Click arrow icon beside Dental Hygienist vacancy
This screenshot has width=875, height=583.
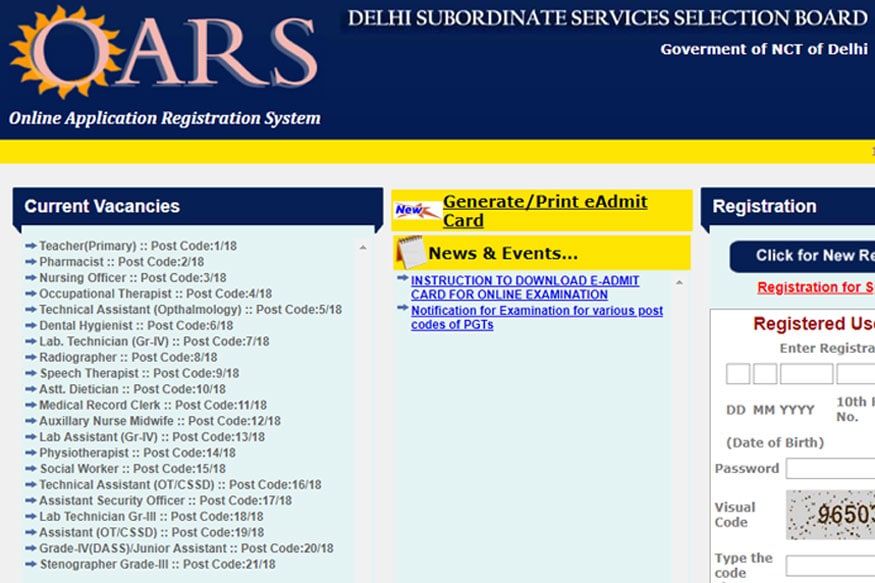coord(31,325)
